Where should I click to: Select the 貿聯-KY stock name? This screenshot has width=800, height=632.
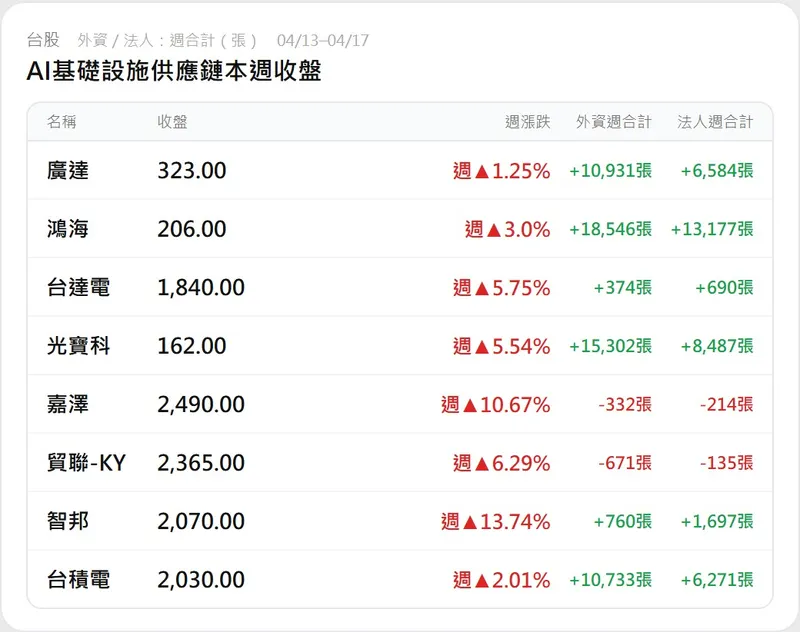86,463
